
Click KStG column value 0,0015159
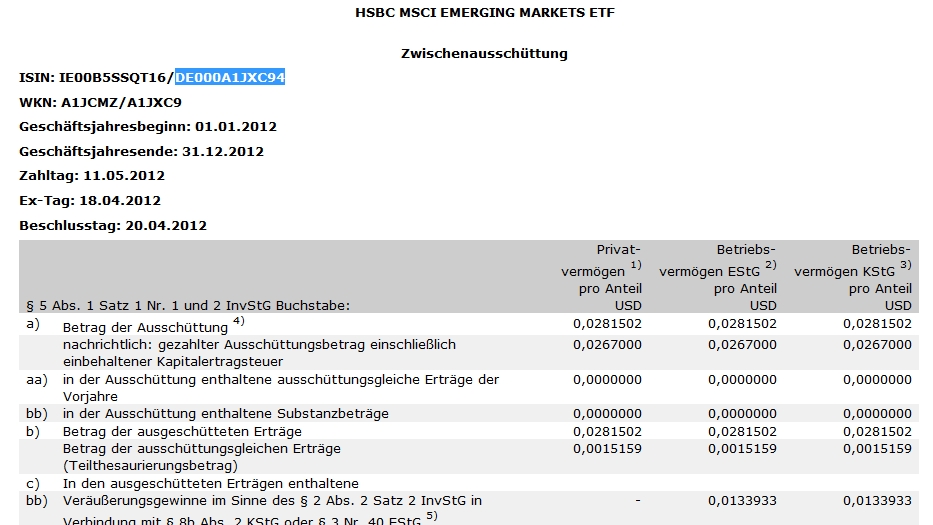[878, 449]
